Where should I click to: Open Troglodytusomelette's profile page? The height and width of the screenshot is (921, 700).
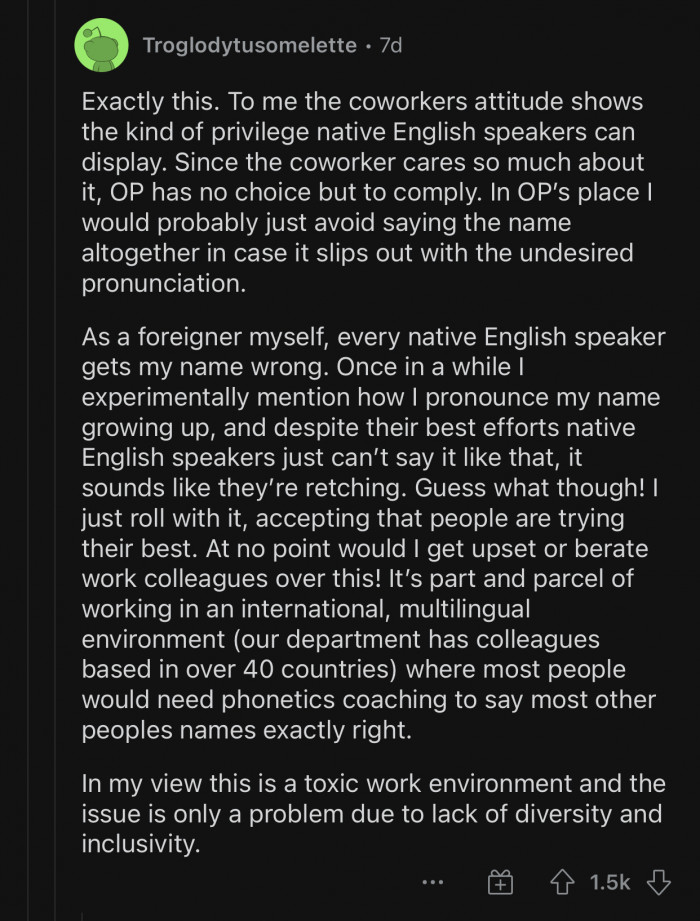(250, 44)
